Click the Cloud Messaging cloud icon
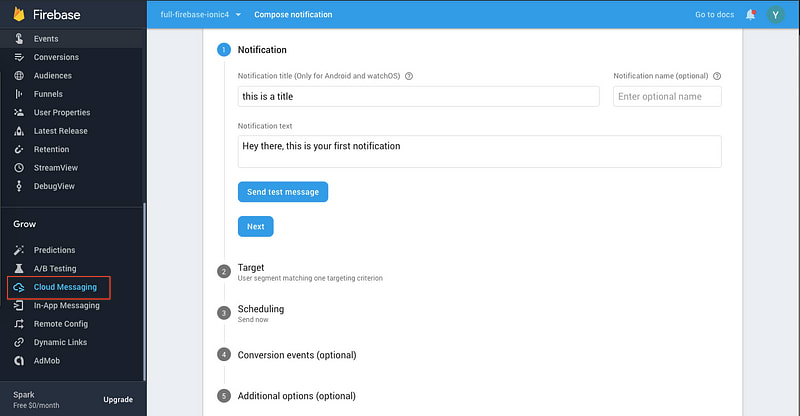 click(19, 287)
